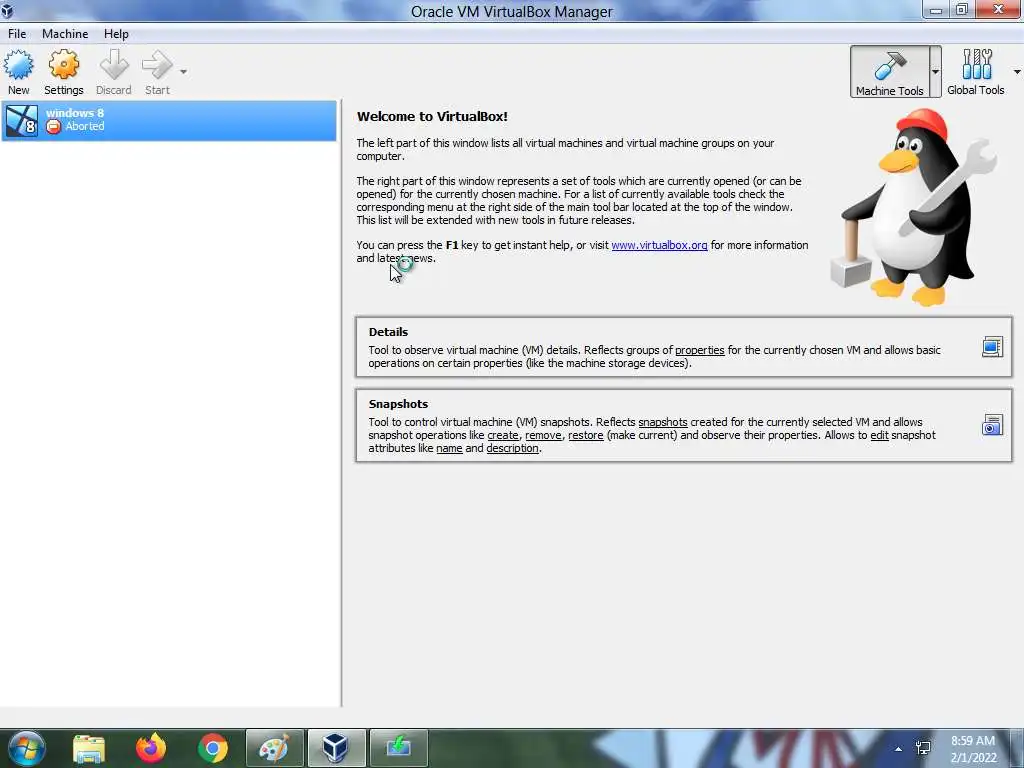The height and width of the screenshot is (768, 1024).
Task: Follow the create snapshot link
Action: pyautogui.click(x=503, y=435)
